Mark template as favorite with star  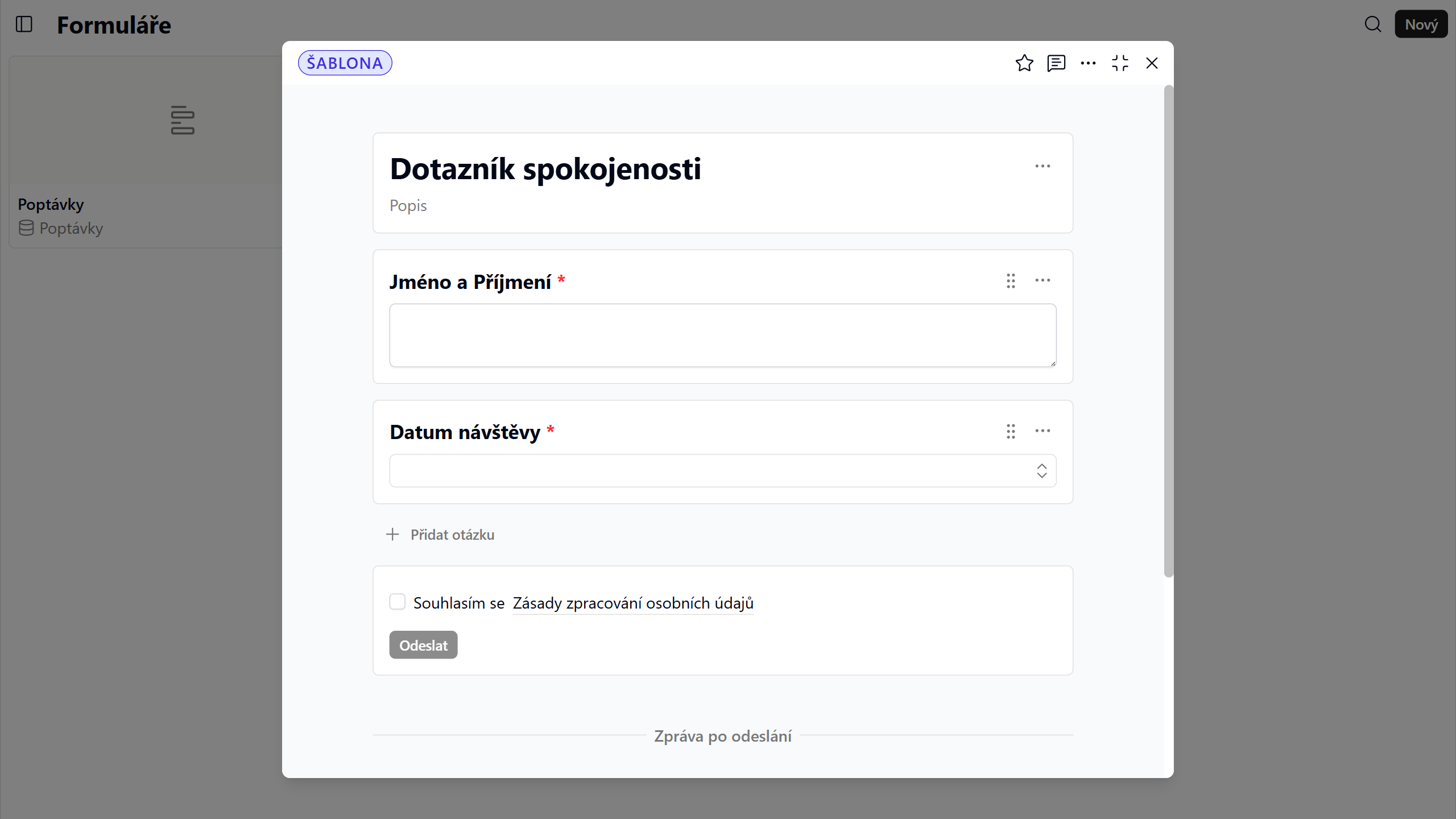point(1024,63)
